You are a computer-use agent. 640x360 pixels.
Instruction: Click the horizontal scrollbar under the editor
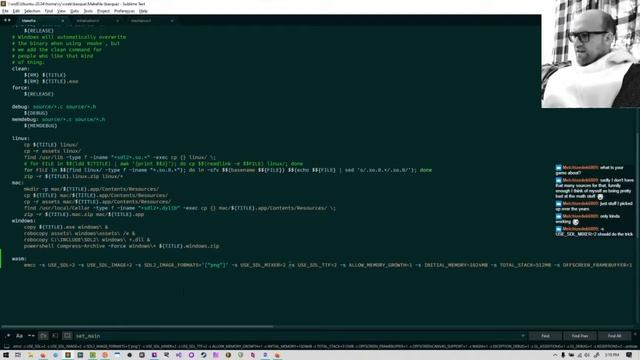(137, 326)
